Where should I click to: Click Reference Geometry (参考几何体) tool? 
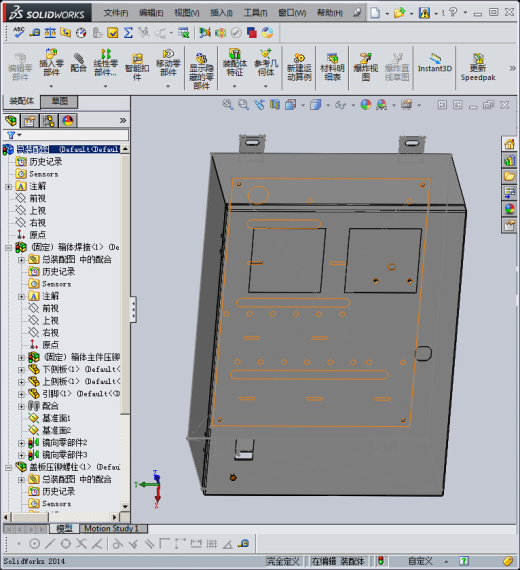[266, 63]
